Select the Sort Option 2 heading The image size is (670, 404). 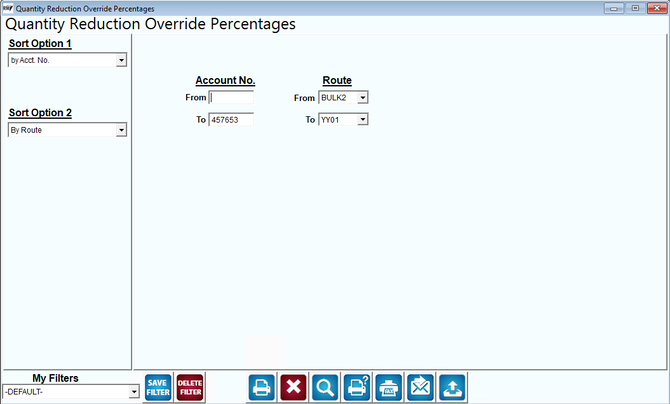click(x=40, y=113)
